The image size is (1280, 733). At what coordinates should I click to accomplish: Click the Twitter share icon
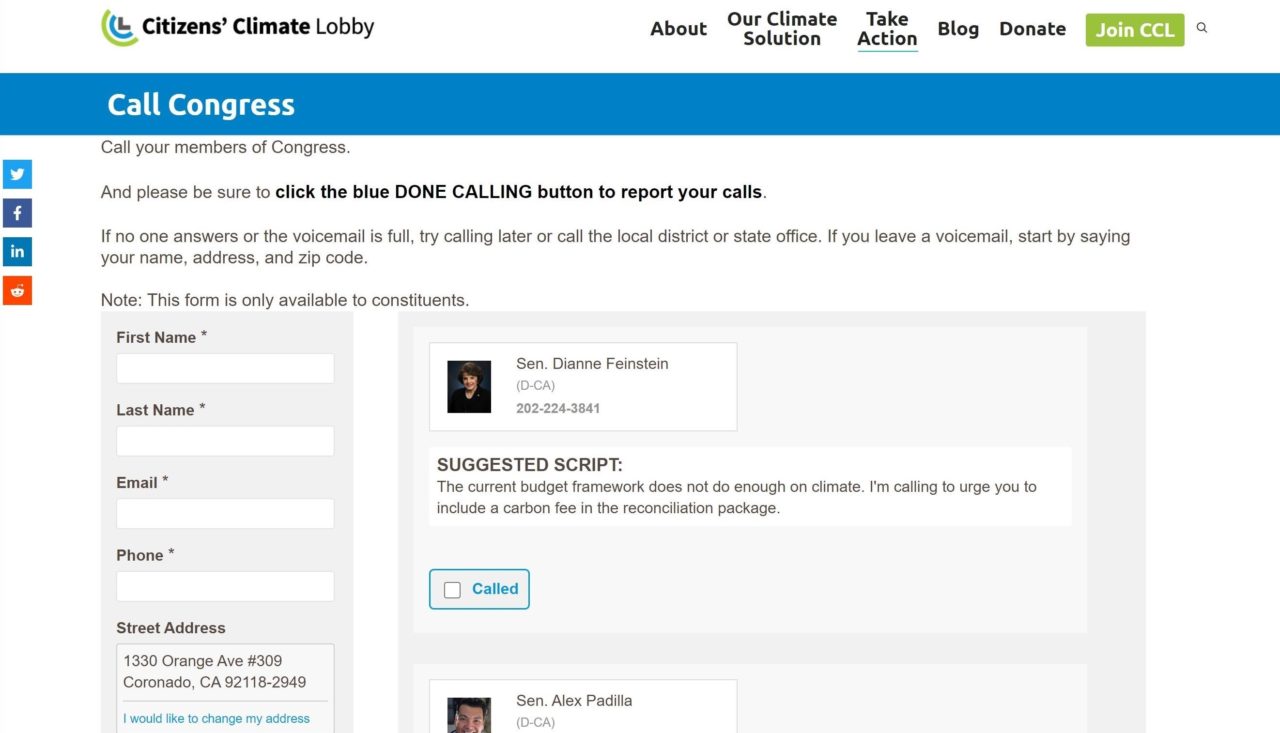click(x=17, y=174)
